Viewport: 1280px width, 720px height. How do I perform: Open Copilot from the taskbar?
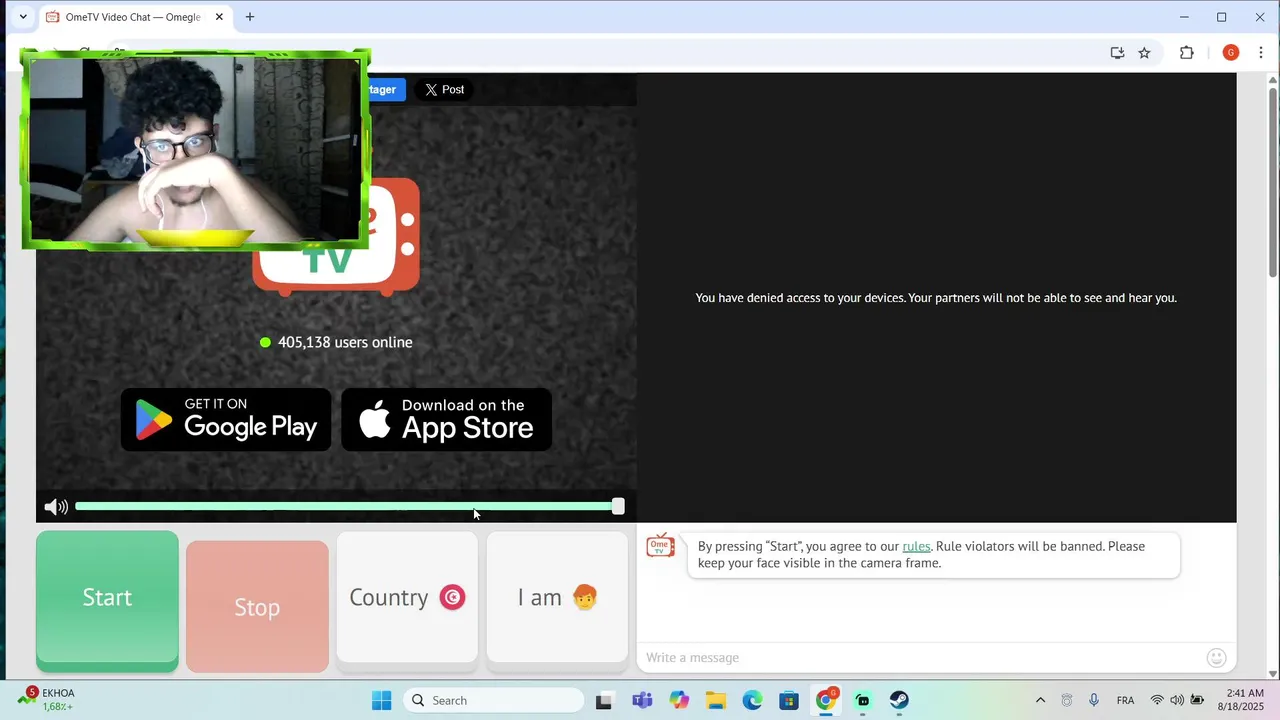click(x=679, y=700)
